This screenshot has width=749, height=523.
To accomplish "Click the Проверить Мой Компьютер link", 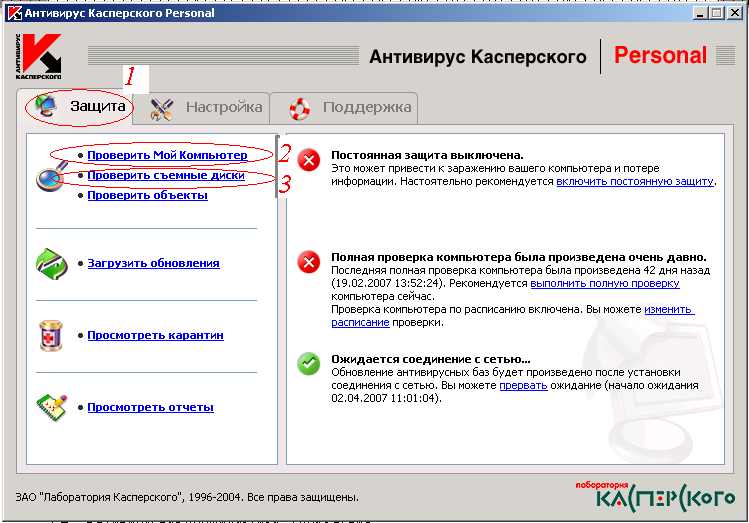I will pyautogui.click(x=167, y=155).
